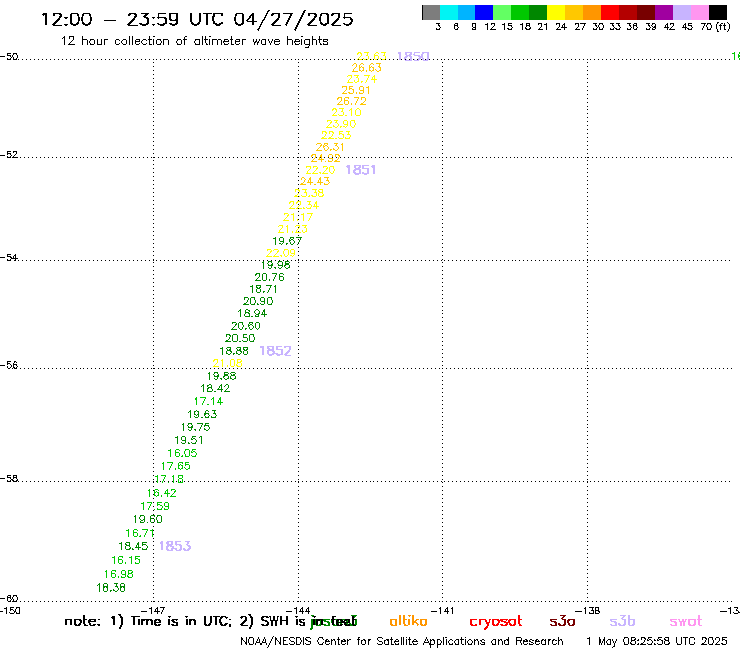Screen dimensions: 740x650
Task: Click the 1852 time stamp label
Action: (275, 351)
